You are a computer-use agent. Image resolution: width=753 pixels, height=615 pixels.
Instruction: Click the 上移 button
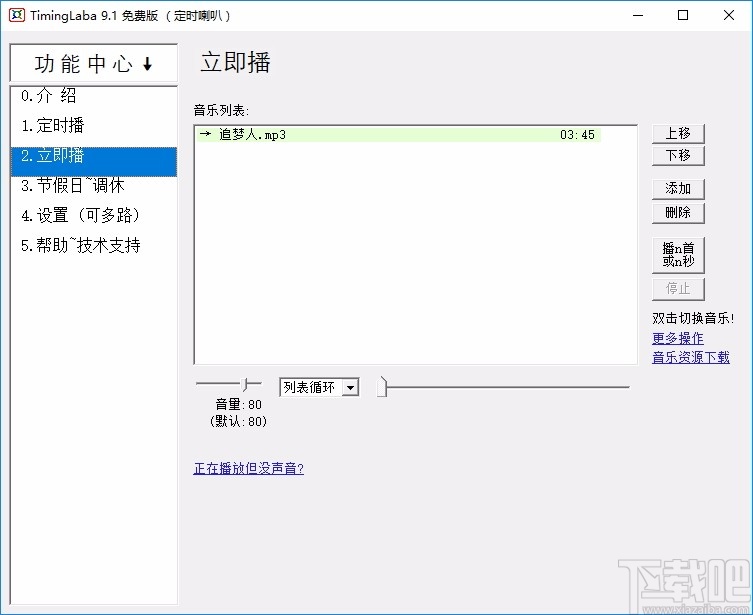pos(678,133)
